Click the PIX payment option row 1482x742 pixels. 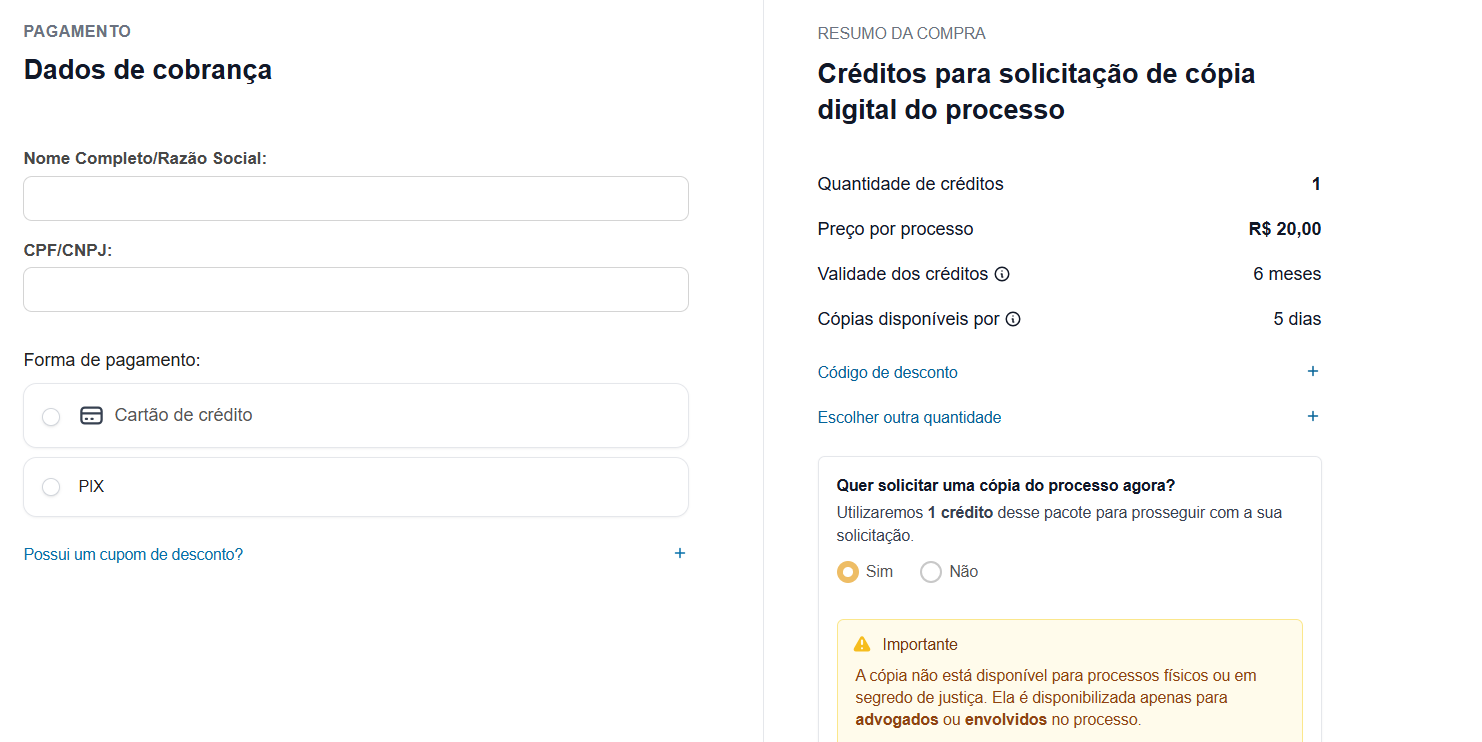356,487
